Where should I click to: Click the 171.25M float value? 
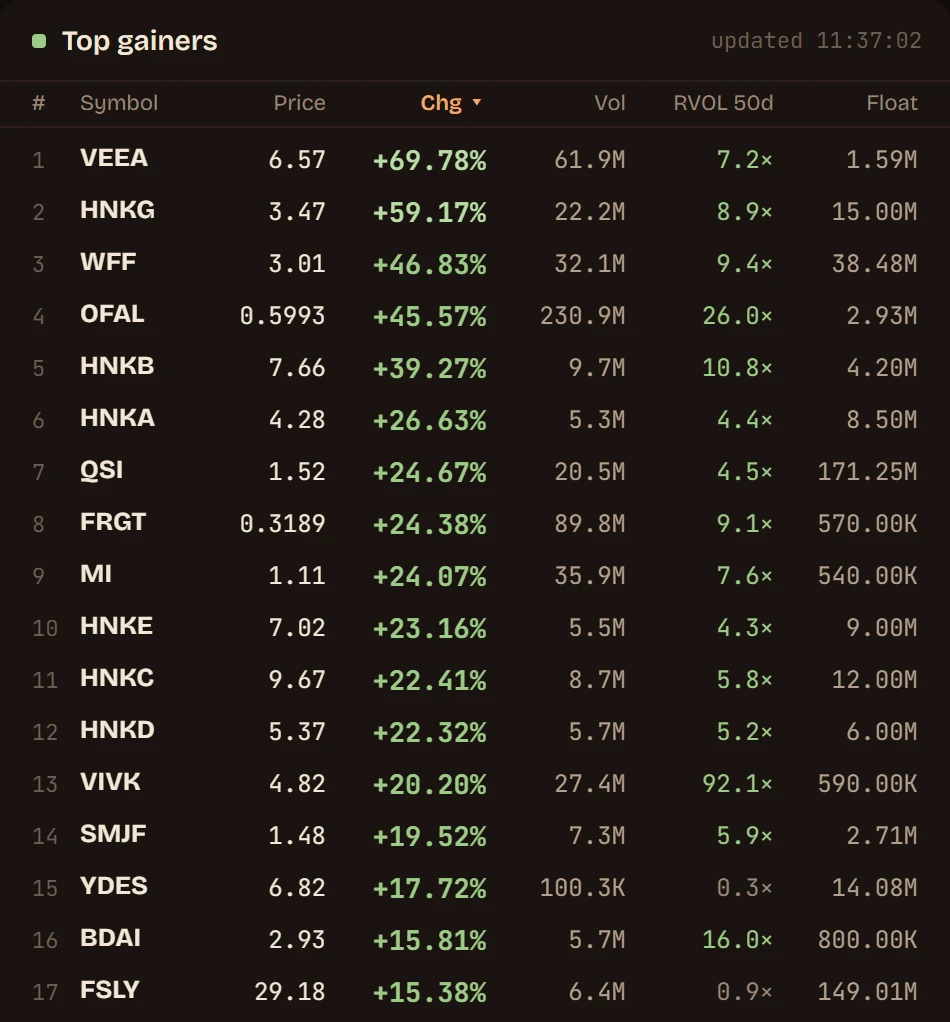click(x=867, y=472)
